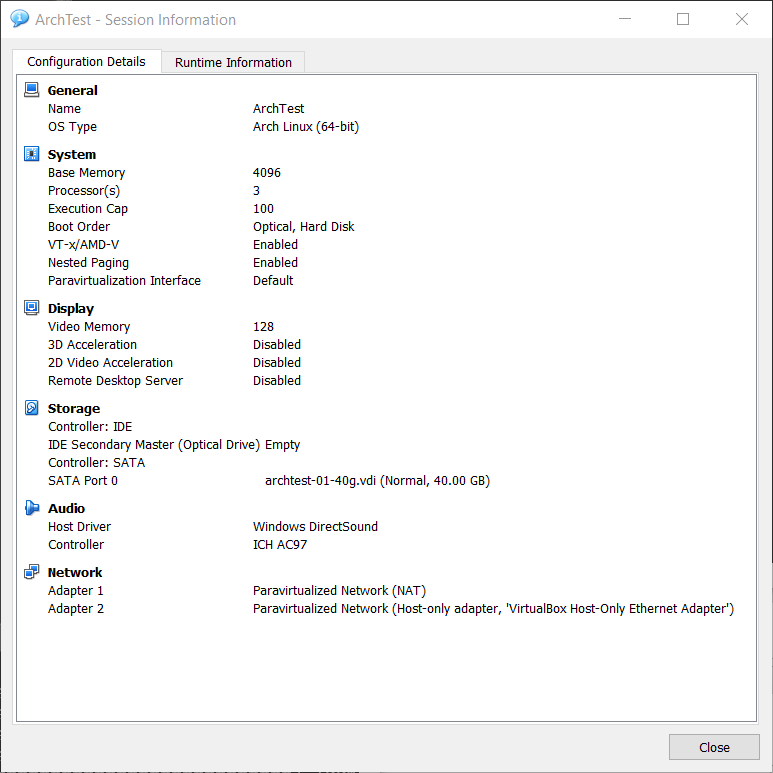This screenshot has height=773, width=773.
Task: Click the Close button
Action: click(714, 747)
